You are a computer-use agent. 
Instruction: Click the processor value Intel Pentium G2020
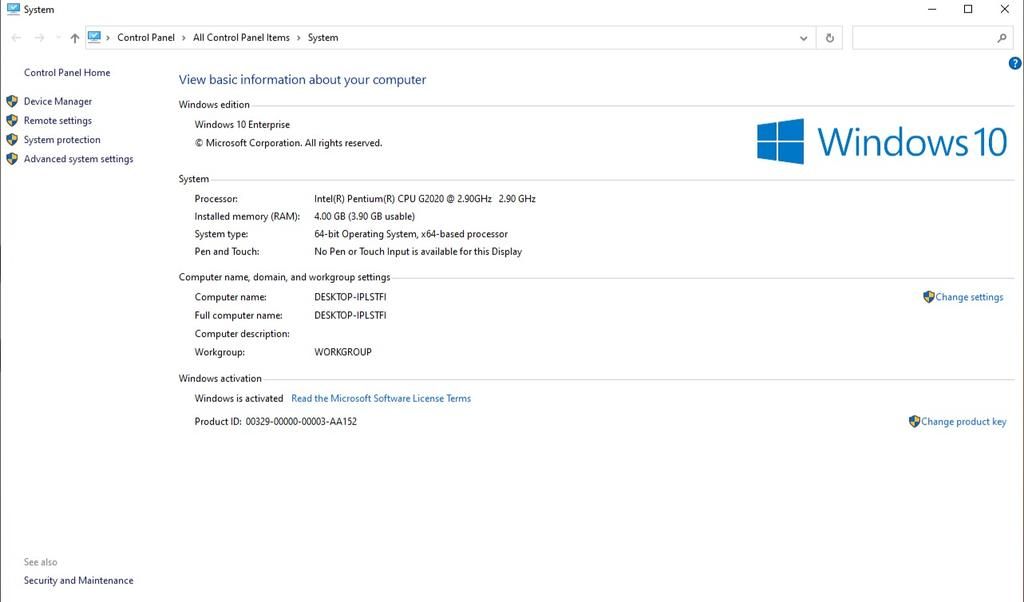coord(424,198)
